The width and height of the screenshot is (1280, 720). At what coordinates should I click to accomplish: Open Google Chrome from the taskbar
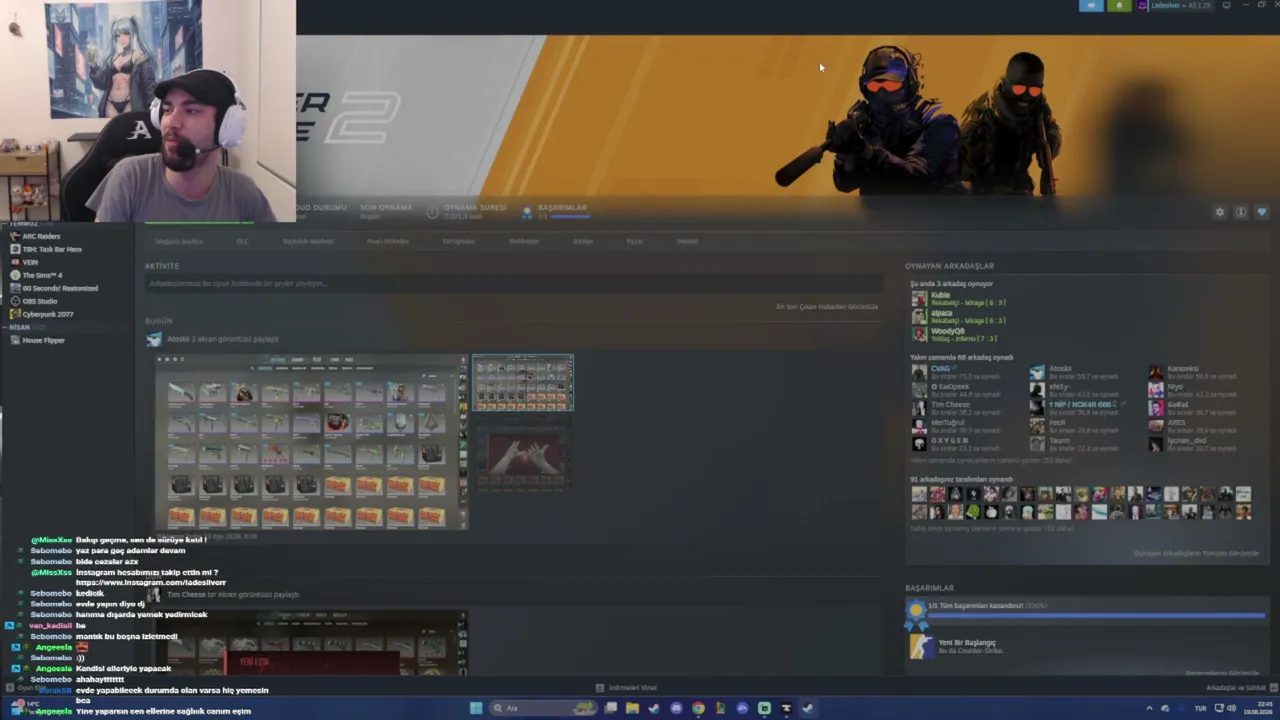tap(698, 708)
